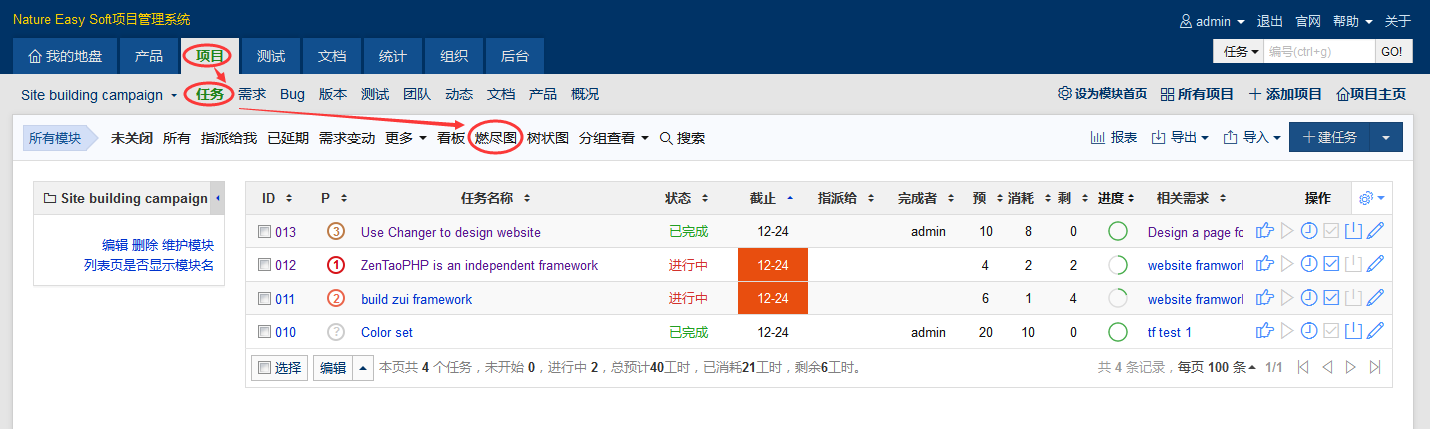Click the edit pencil icon for task 010

tap(1376, 331)
